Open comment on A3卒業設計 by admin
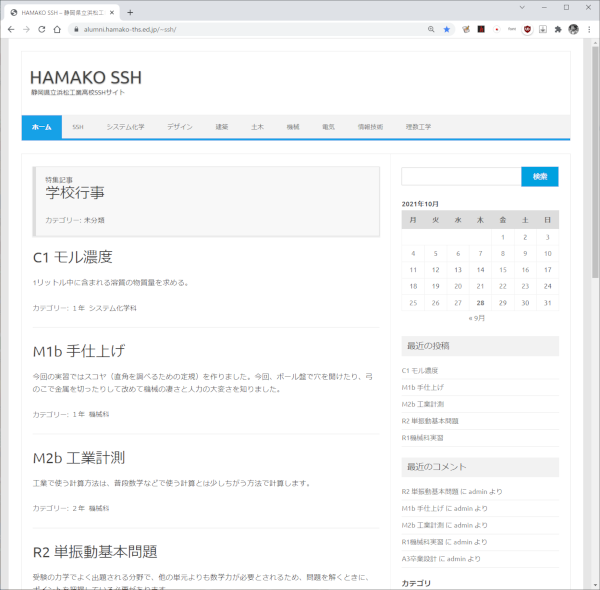600x590 pixels. pyautogui.click(x=419, y=559)
